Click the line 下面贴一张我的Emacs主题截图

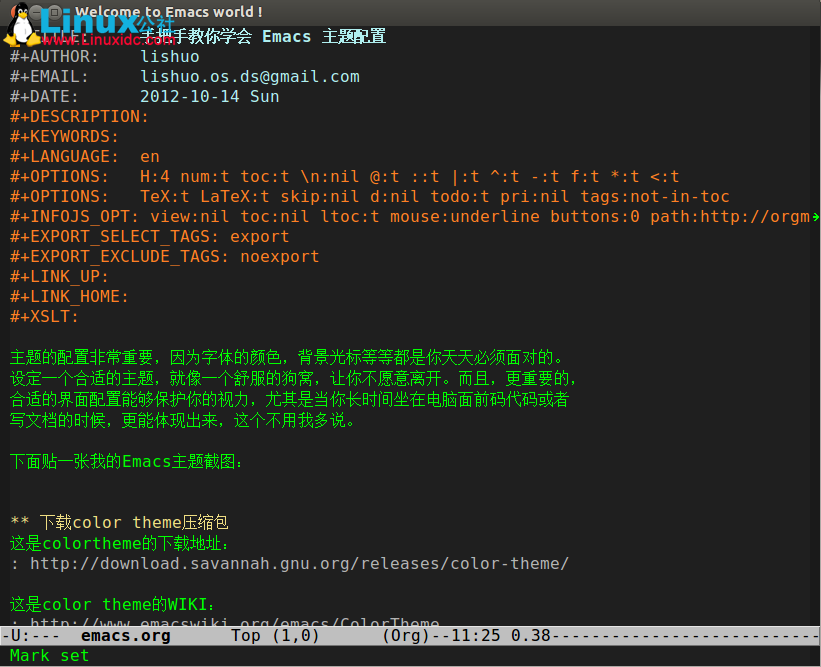[x=126, y=461]
